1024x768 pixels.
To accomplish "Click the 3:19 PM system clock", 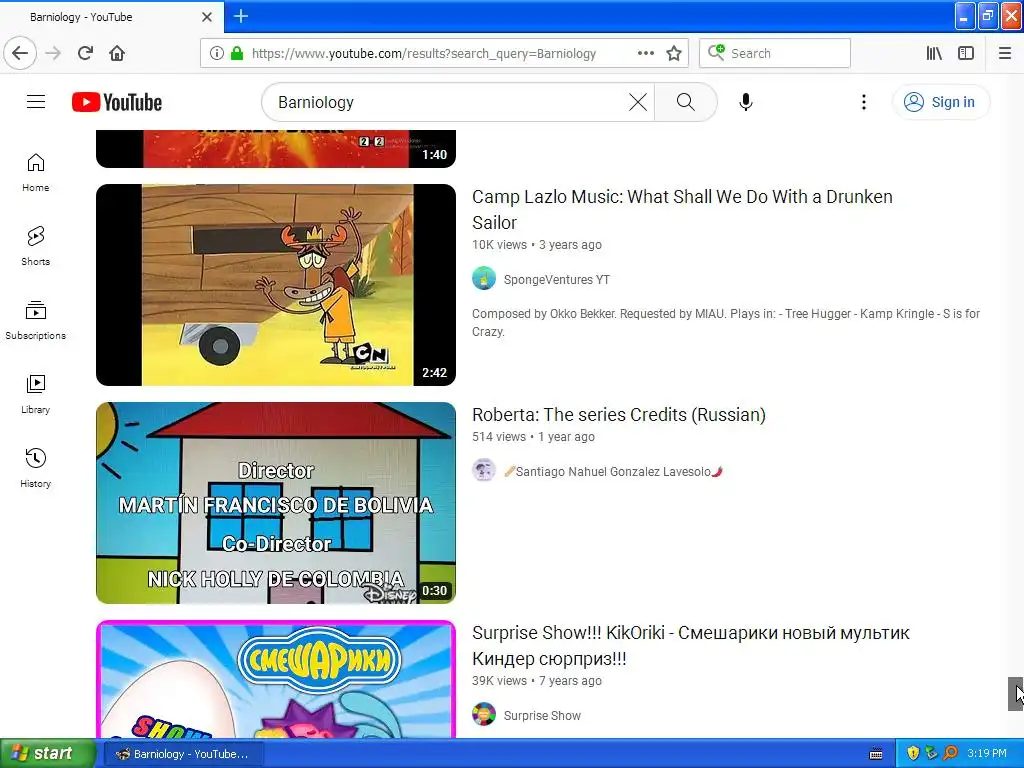I will [987, 754].
